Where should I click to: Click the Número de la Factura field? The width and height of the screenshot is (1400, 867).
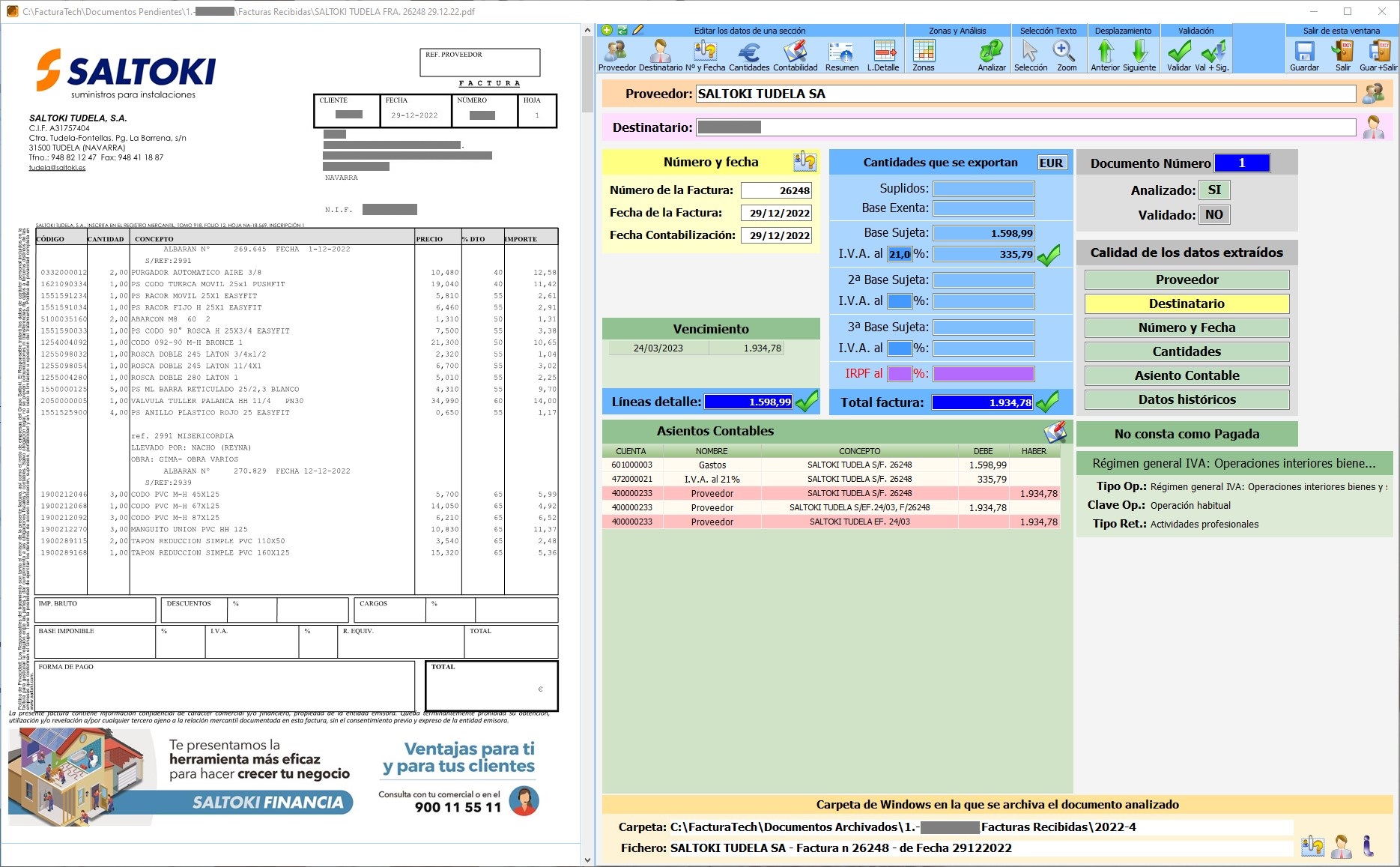point(776,190)
